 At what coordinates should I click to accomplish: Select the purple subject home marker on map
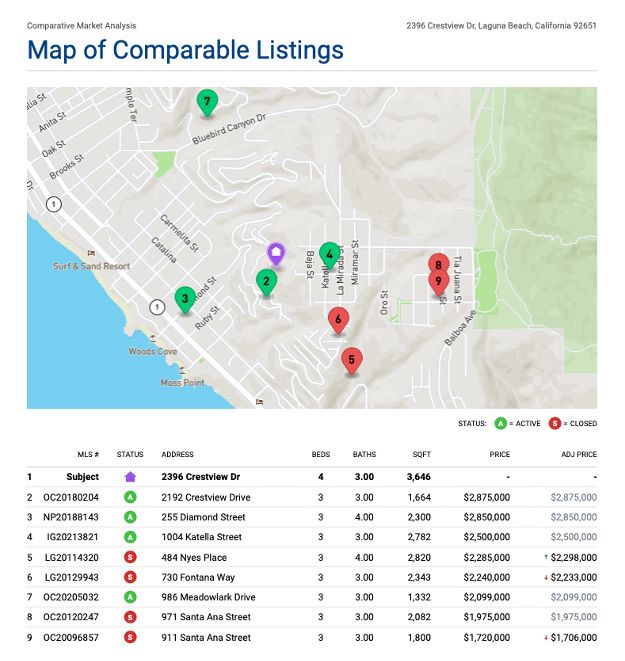[x=277, y=254]
